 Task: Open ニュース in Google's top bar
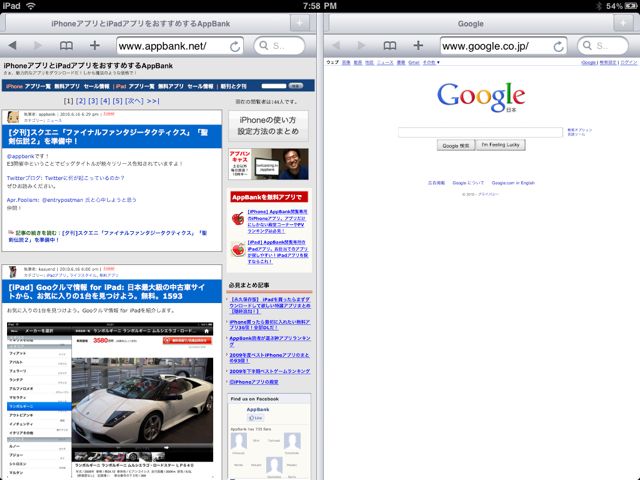point(385,62)
